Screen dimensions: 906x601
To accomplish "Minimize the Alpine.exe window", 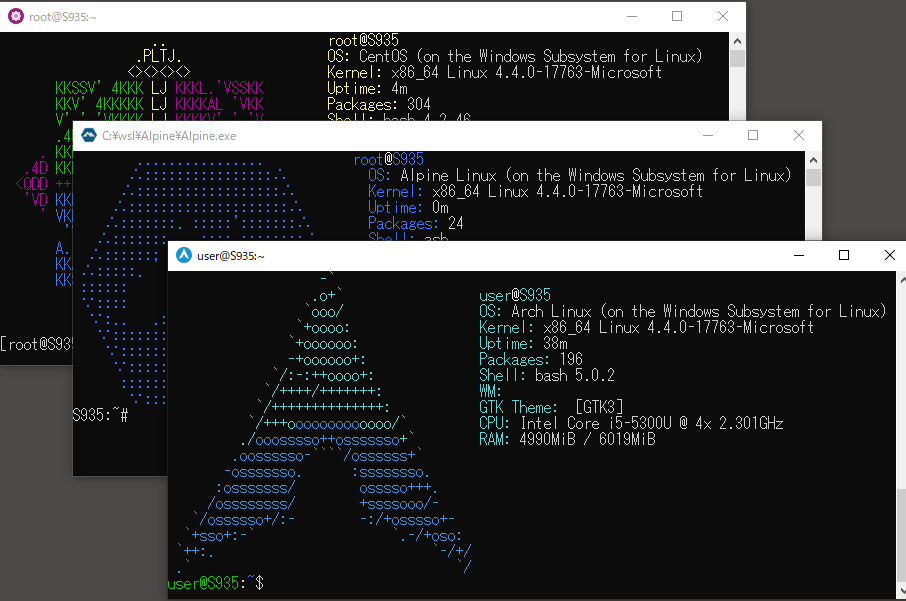I will coord(708,135).
